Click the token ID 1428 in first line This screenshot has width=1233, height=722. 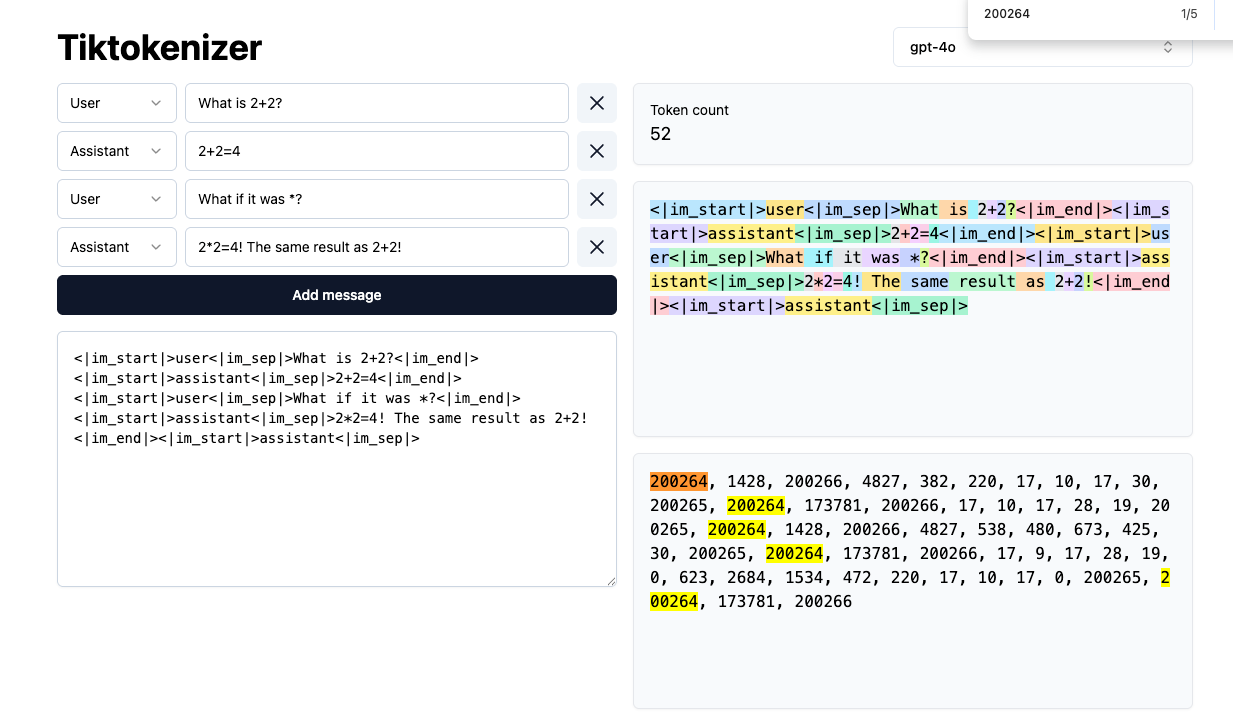(x=747, y=481)
